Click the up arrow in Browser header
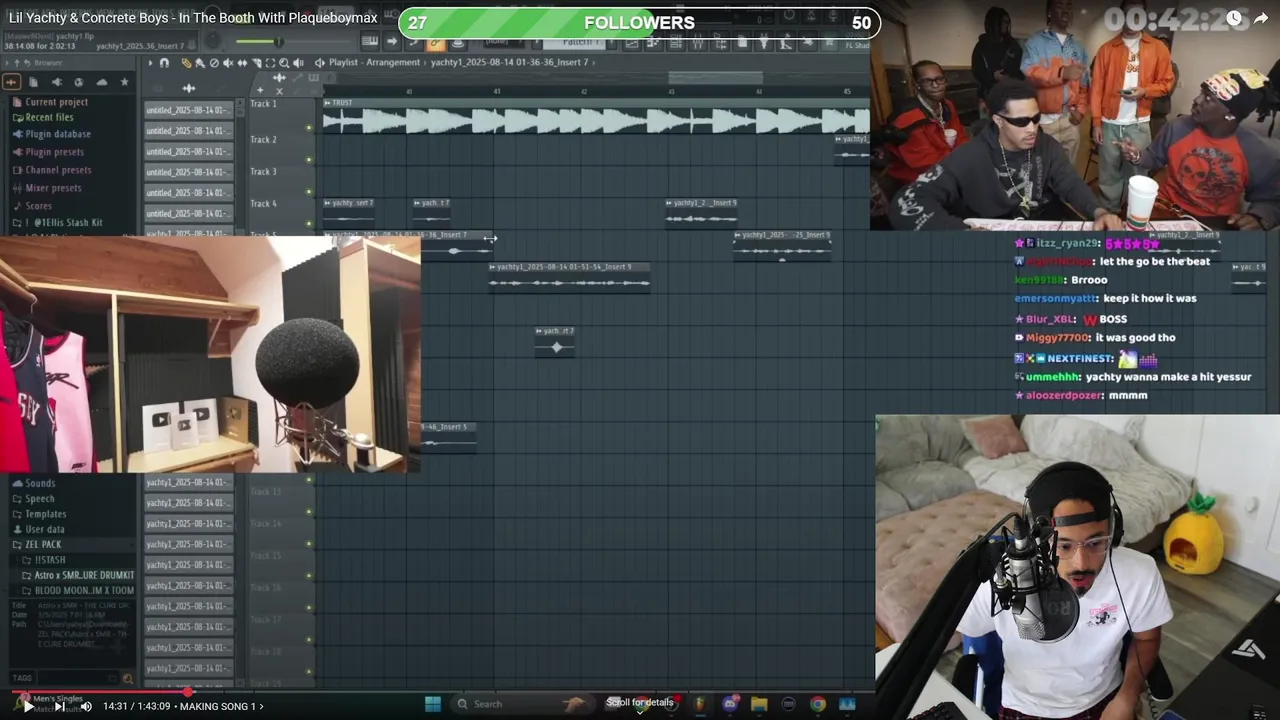The width and height of the screenshot is (1280, 720). tap(17, 63)
